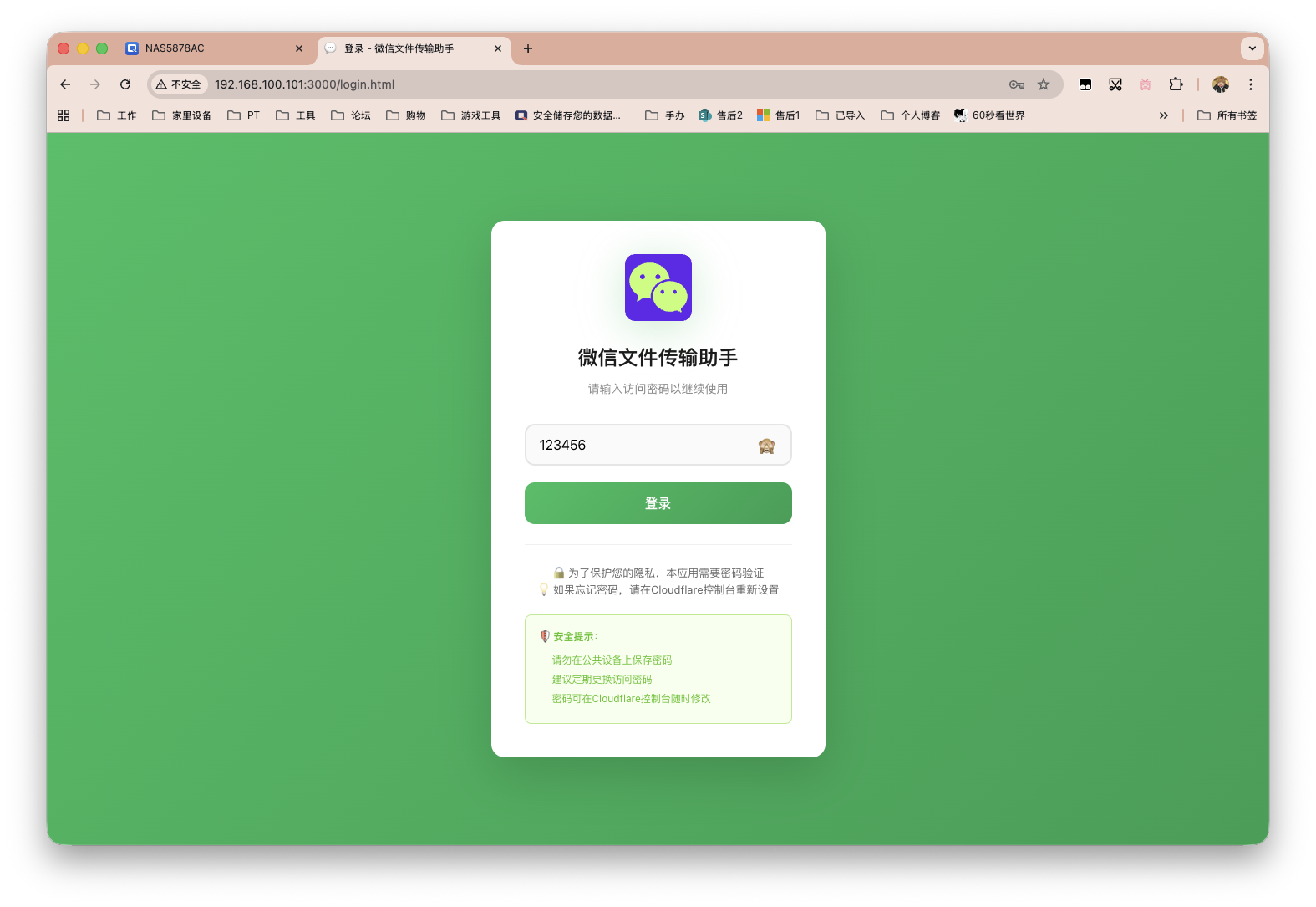Click the WeChat logo on the login card

coord(658,288)
